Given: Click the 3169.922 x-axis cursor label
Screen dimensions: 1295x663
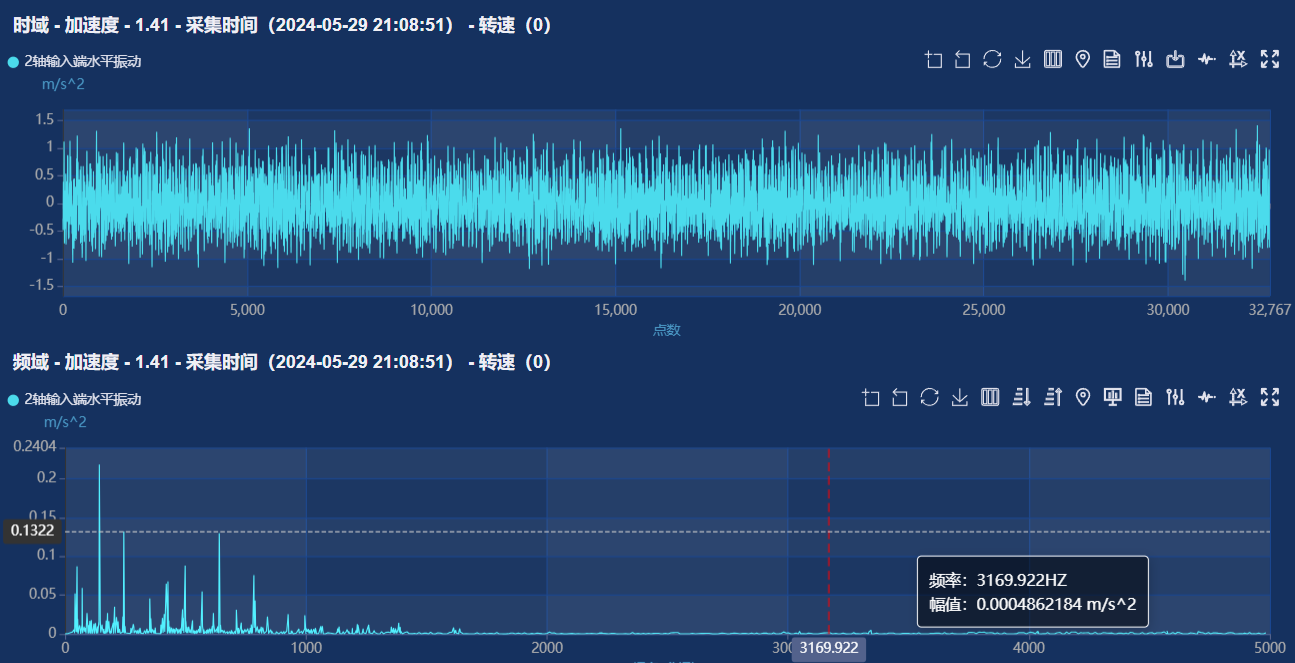Looking at the screenshot, I should click(828, 647).
